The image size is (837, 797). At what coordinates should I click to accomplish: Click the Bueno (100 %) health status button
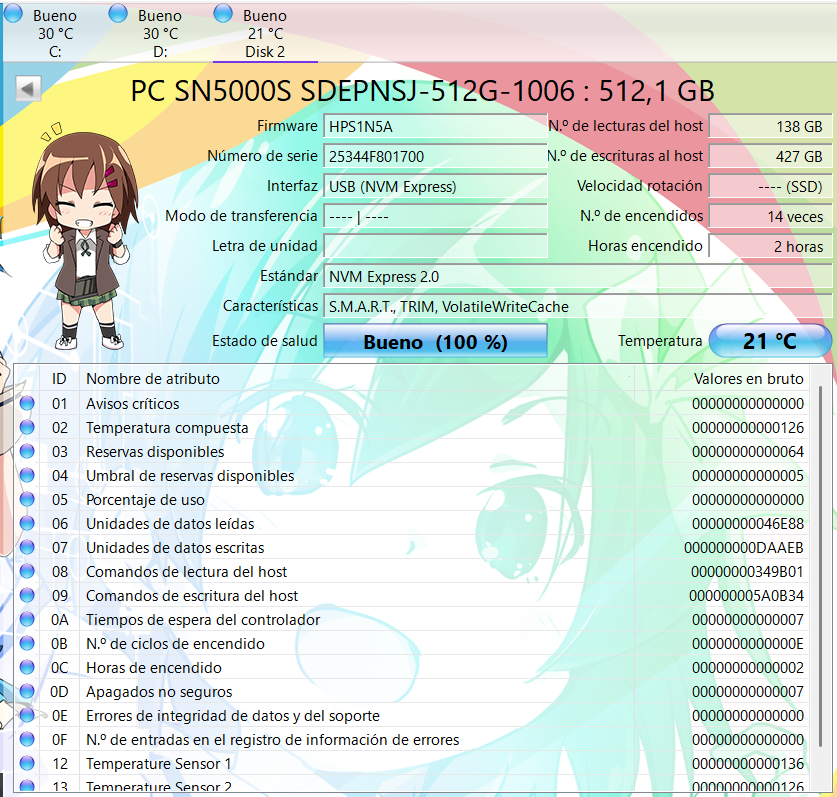click(x=435, y=341)
